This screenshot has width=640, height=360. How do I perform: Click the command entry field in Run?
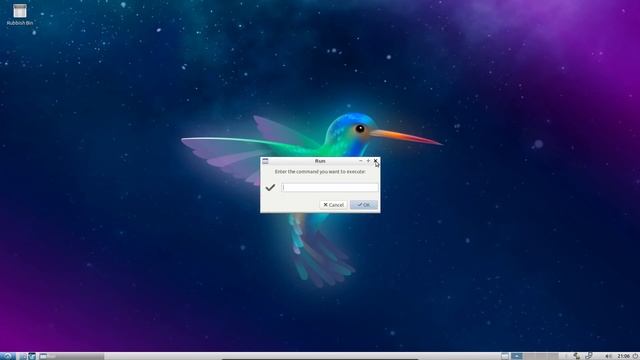(x=330, y=187)
